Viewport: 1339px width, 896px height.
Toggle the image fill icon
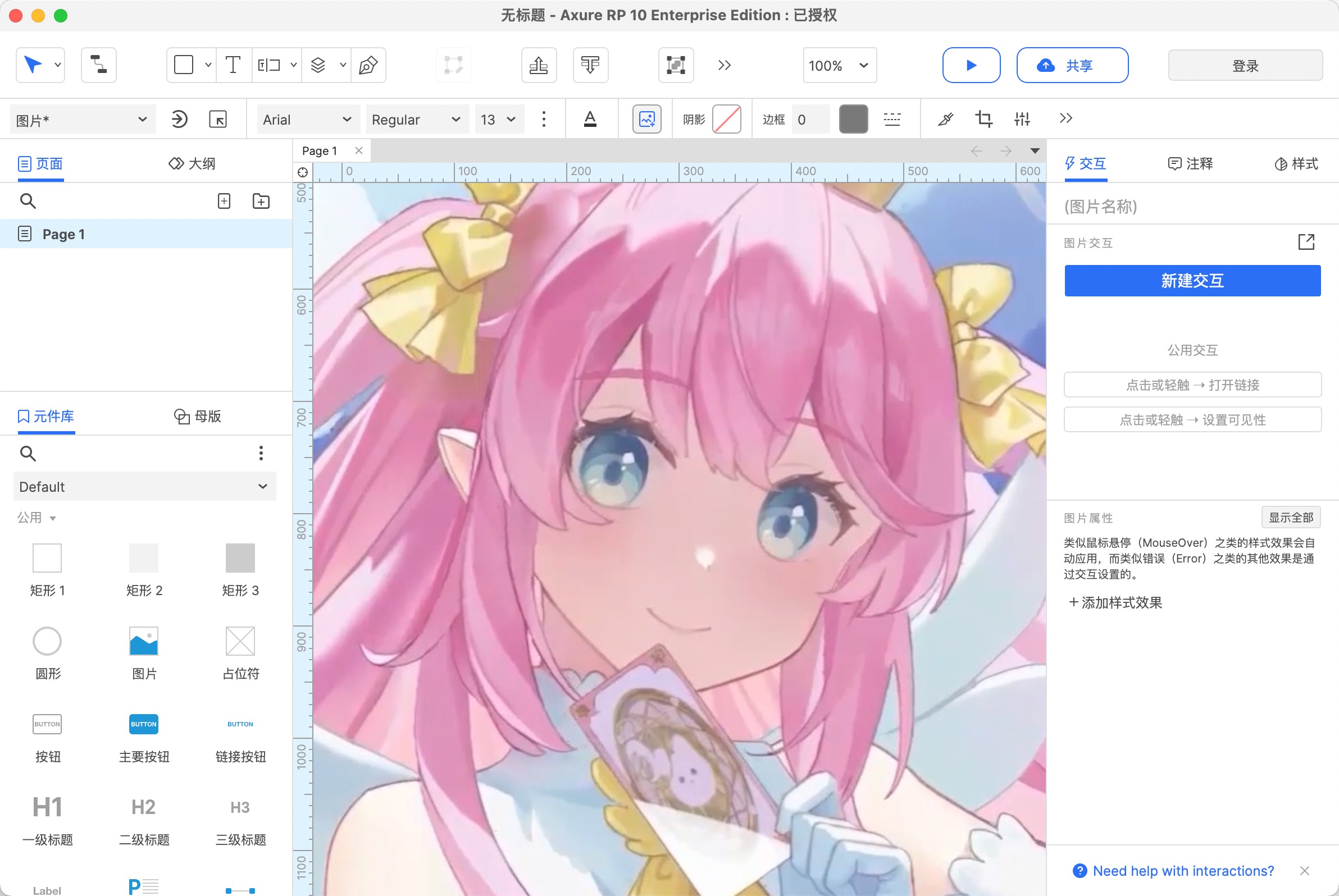point(646,120)
